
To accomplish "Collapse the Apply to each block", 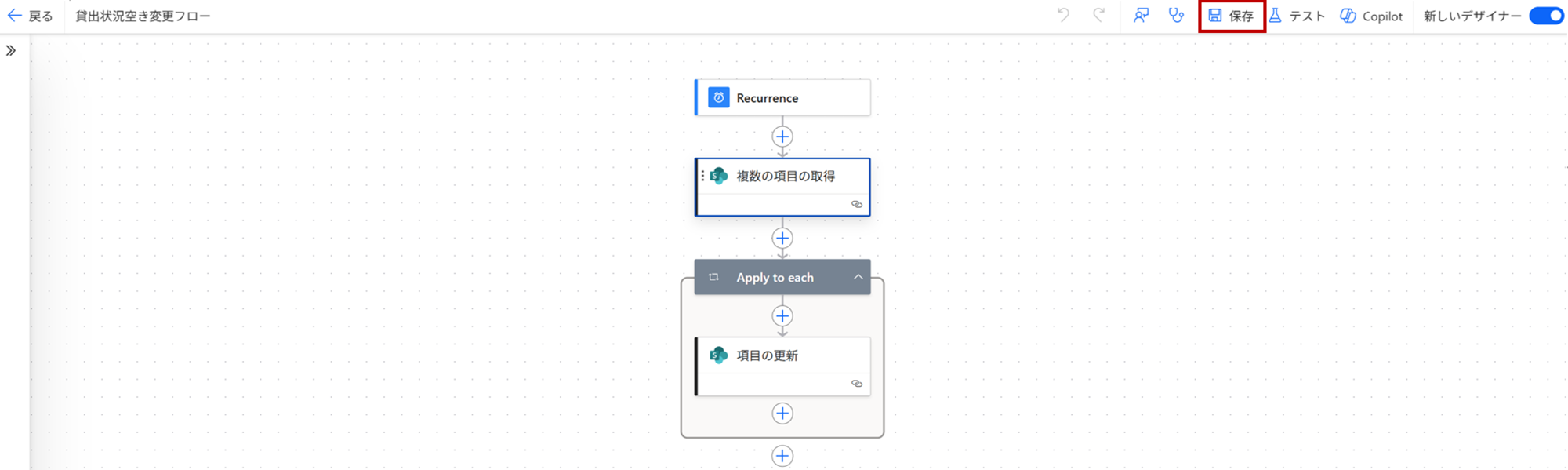I will (x=858, y=277).
